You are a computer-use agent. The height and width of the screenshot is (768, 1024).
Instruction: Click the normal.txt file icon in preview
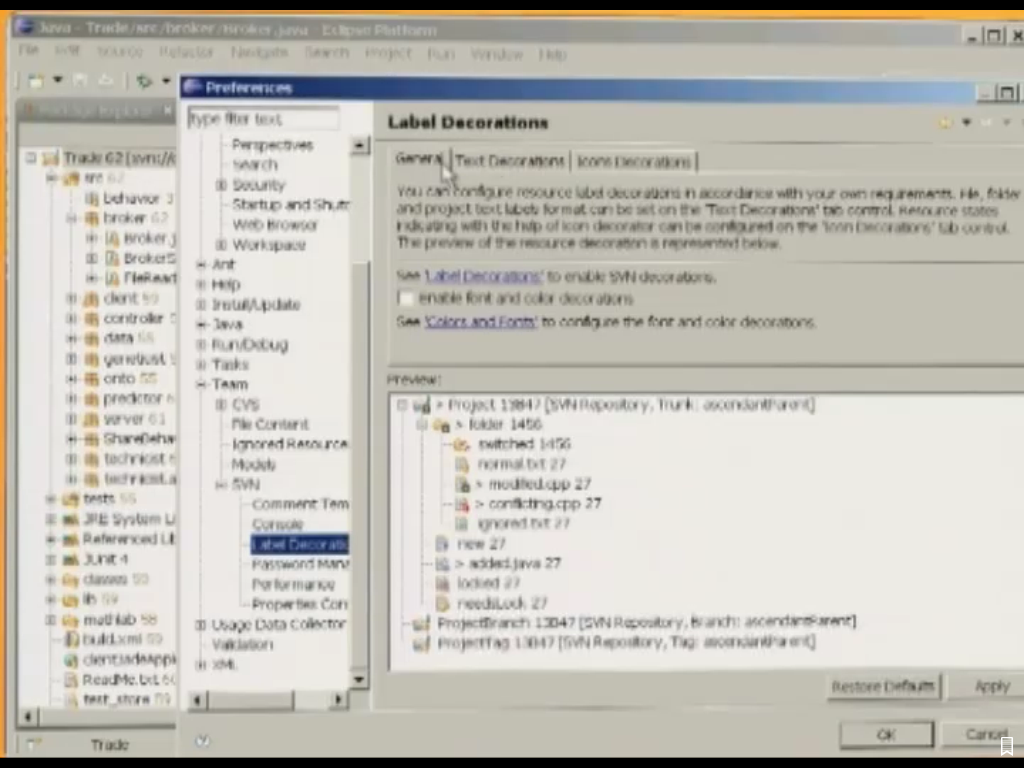coord(462,465)
